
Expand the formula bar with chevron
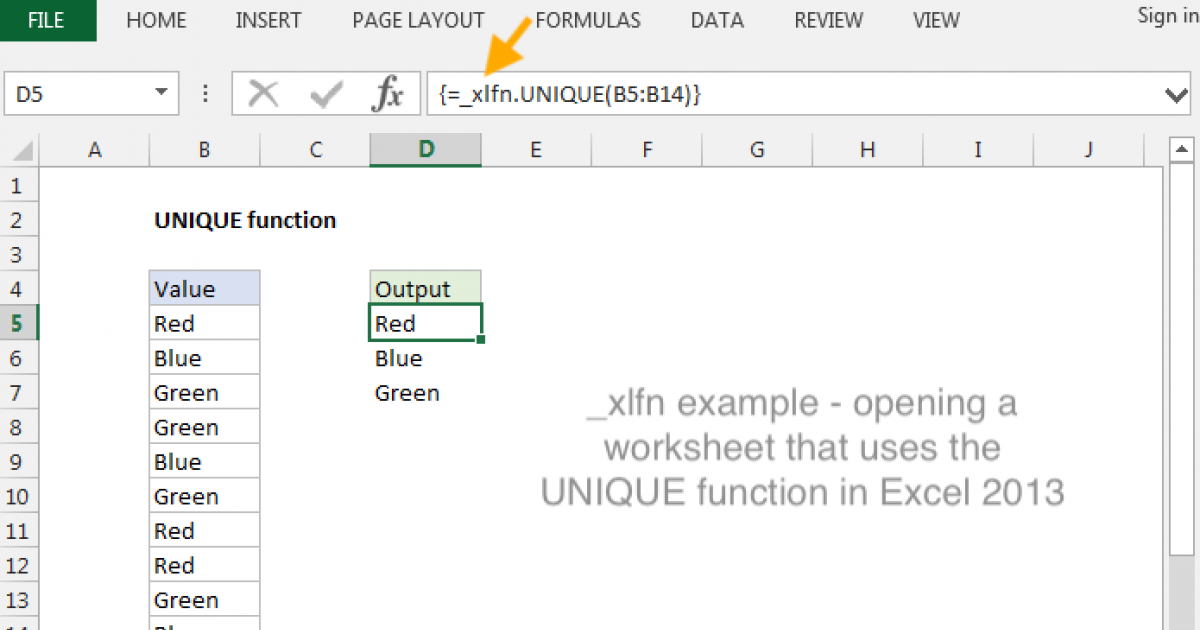click(x=1177, y=95)
